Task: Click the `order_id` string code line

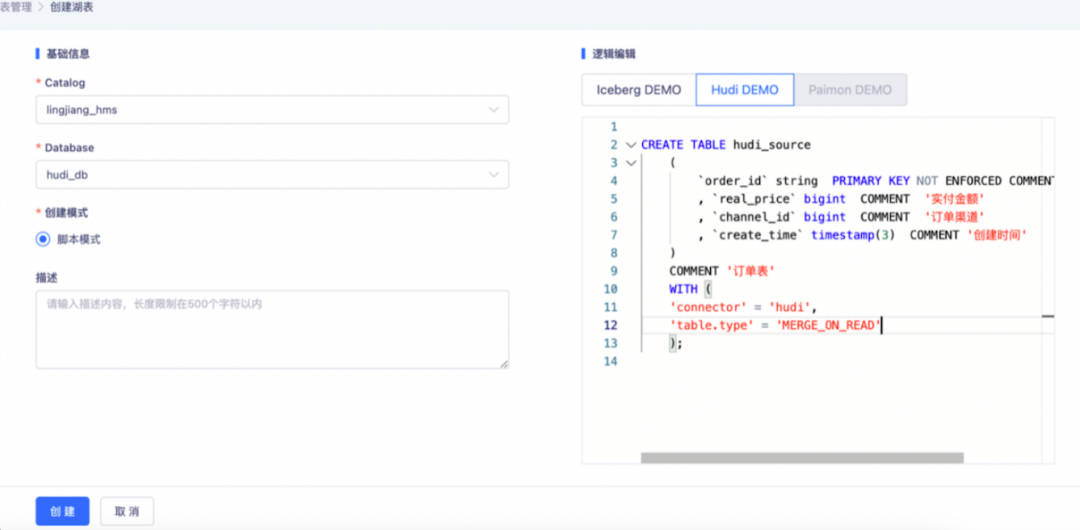Action: 876,181
